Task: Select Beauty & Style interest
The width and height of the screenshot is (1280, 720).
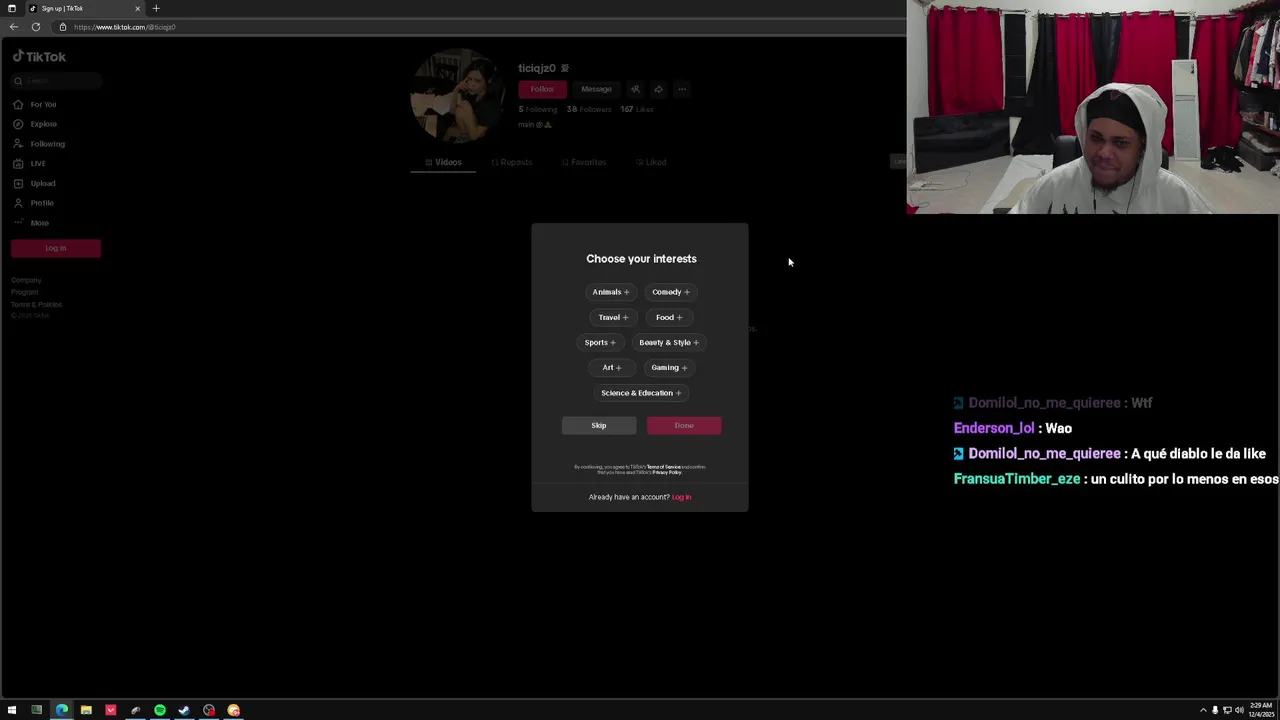Action: (x=669, y=342)
